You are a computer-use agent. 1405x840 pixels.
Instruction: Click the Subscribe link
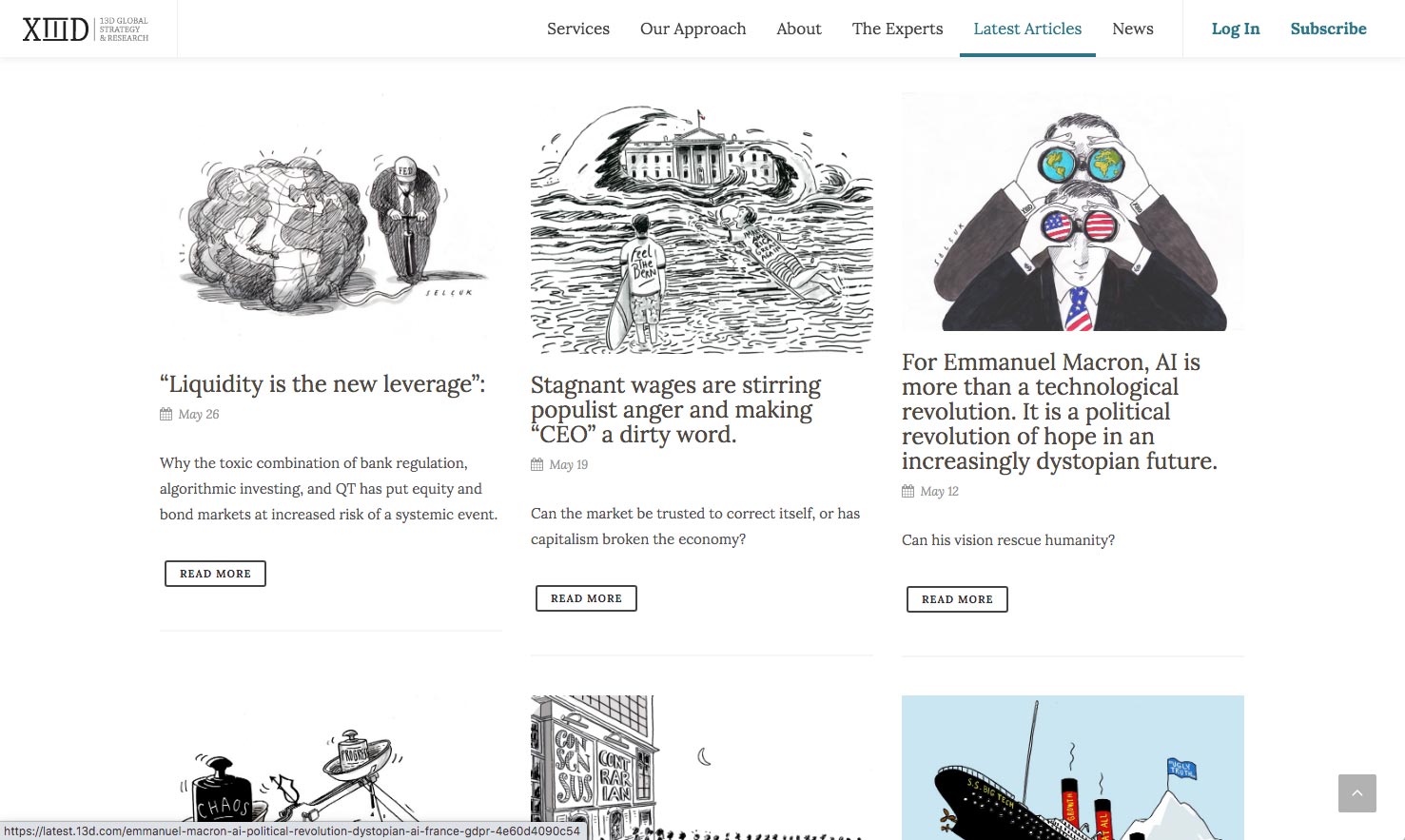(1329, 29)
